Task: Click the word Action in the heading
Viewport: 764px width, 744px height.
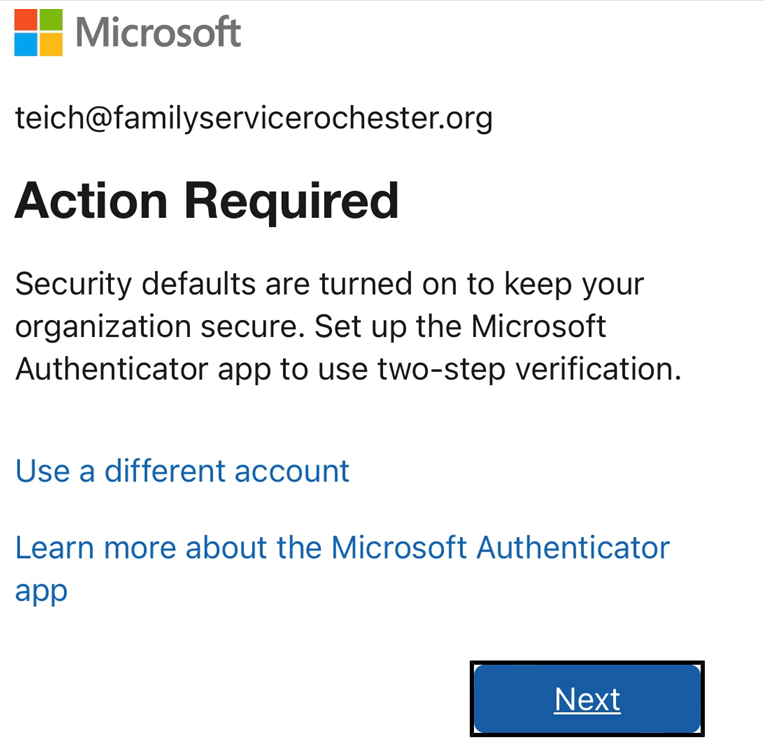Action: pos(90,201)
